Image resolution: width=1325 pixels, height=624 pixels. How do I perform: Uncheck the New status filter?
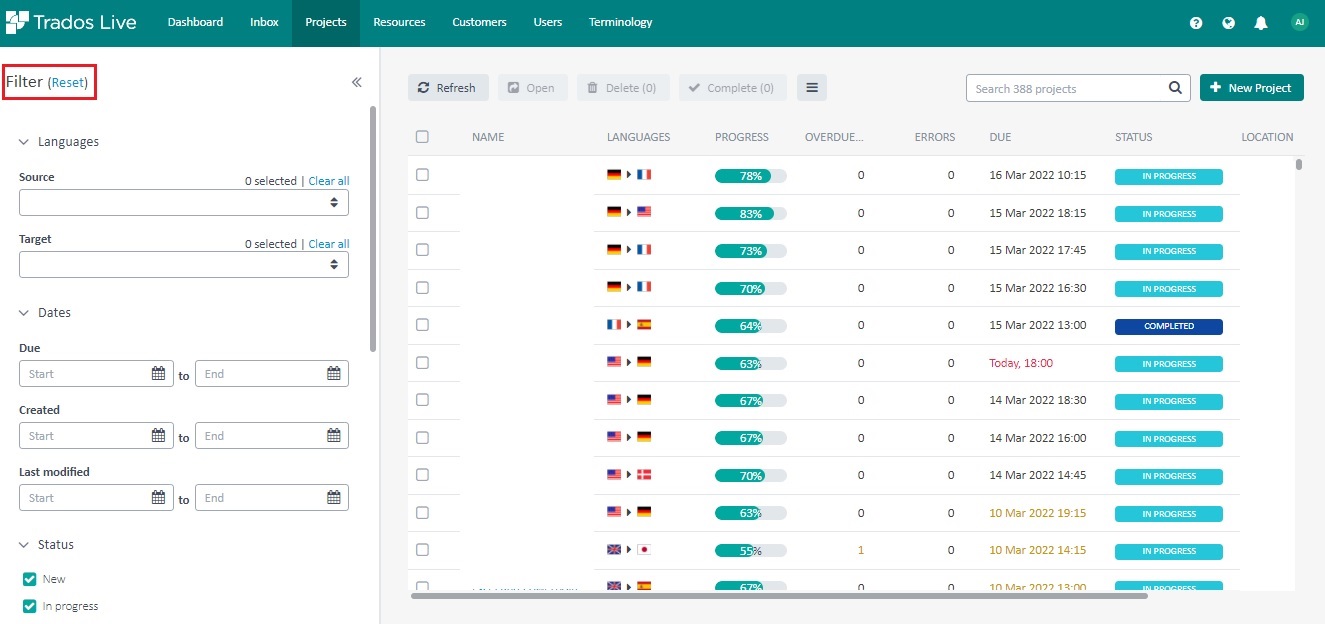(x=29, y=578)
